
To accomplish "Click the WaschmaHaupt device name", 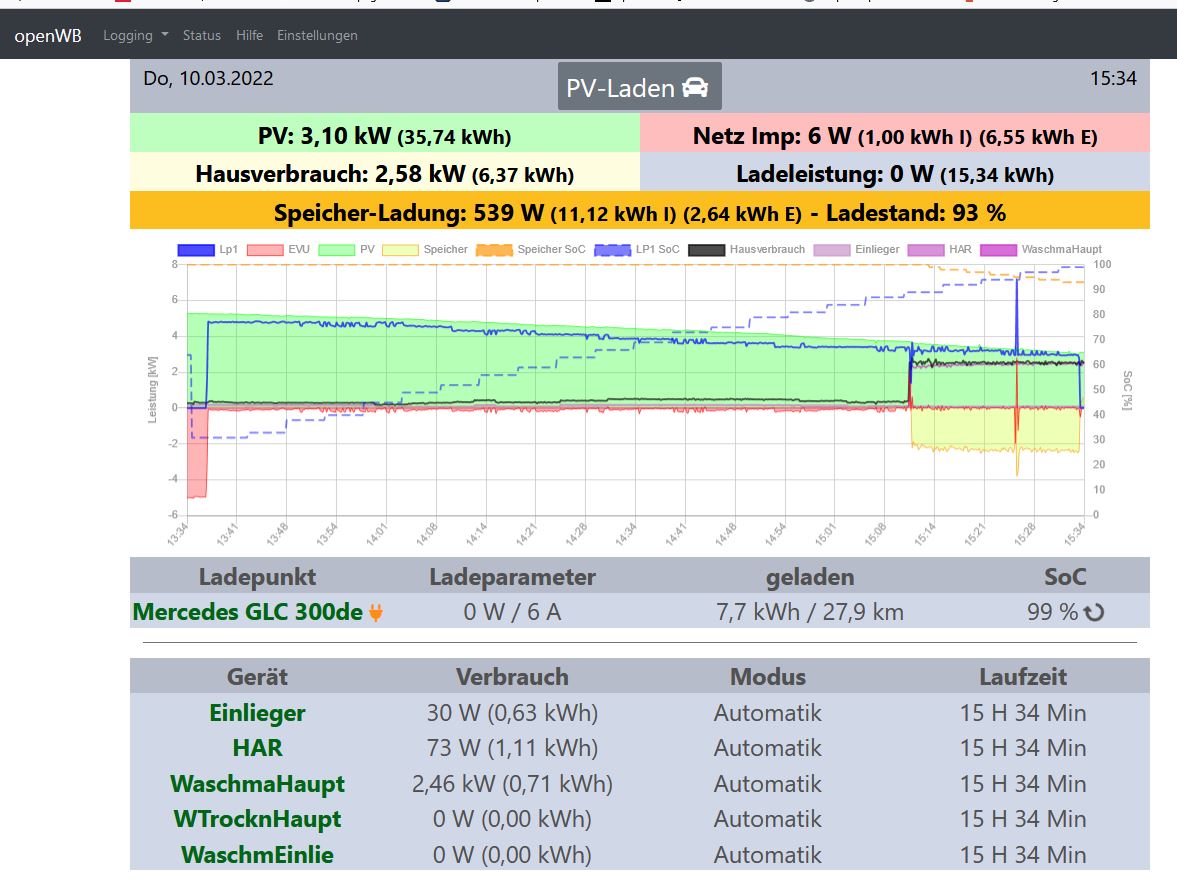I will (x=257, y=784).
